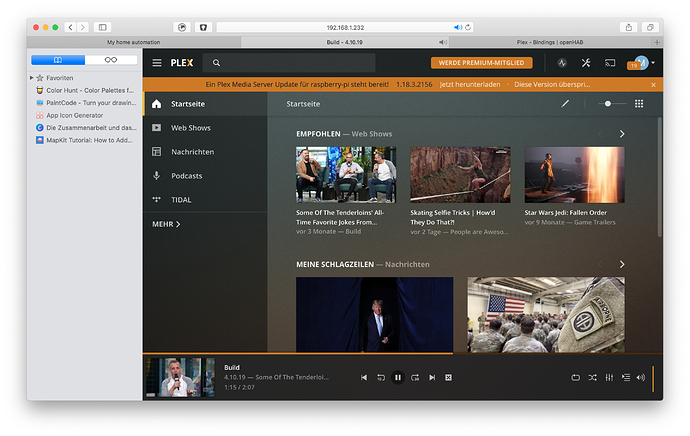Screen dimensions: 690x436
Task: Mute audio via address bar speaker icon
Action: [x=458, y=27]
